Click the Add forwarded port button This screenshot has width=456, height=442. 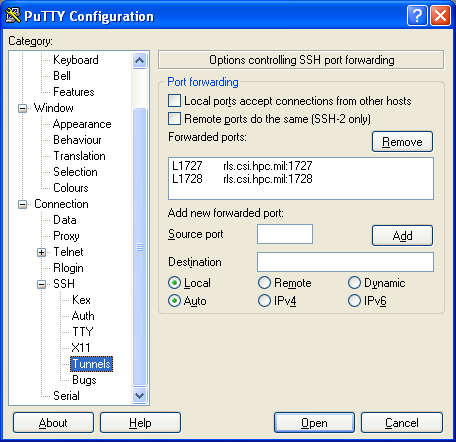(402, 235)
